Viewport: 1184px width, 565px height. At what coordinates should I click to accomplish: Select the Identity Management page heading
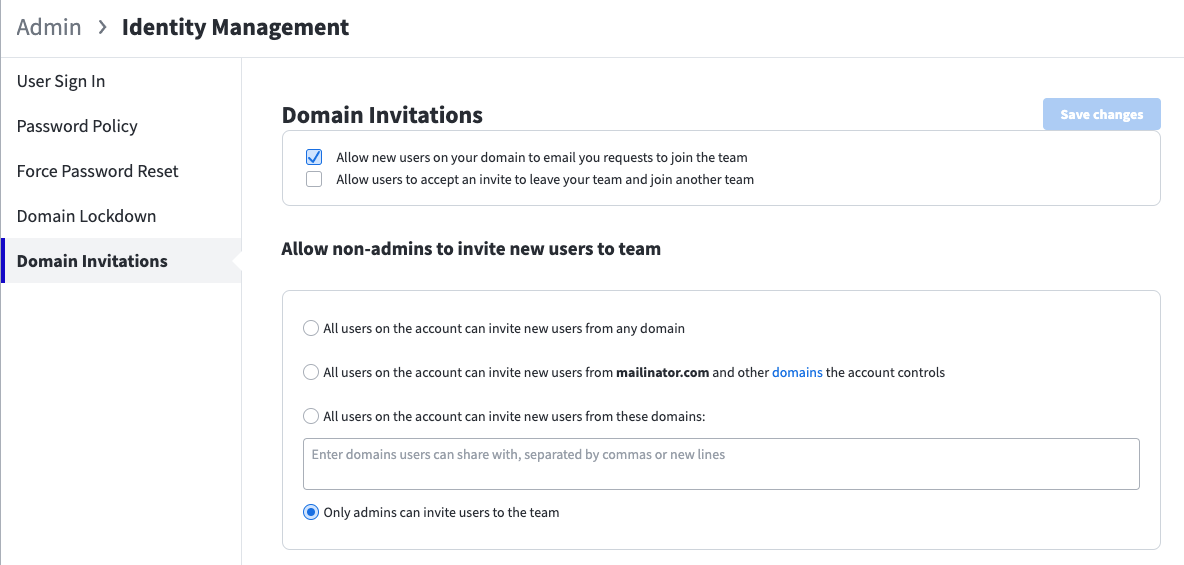pos(236,27)
